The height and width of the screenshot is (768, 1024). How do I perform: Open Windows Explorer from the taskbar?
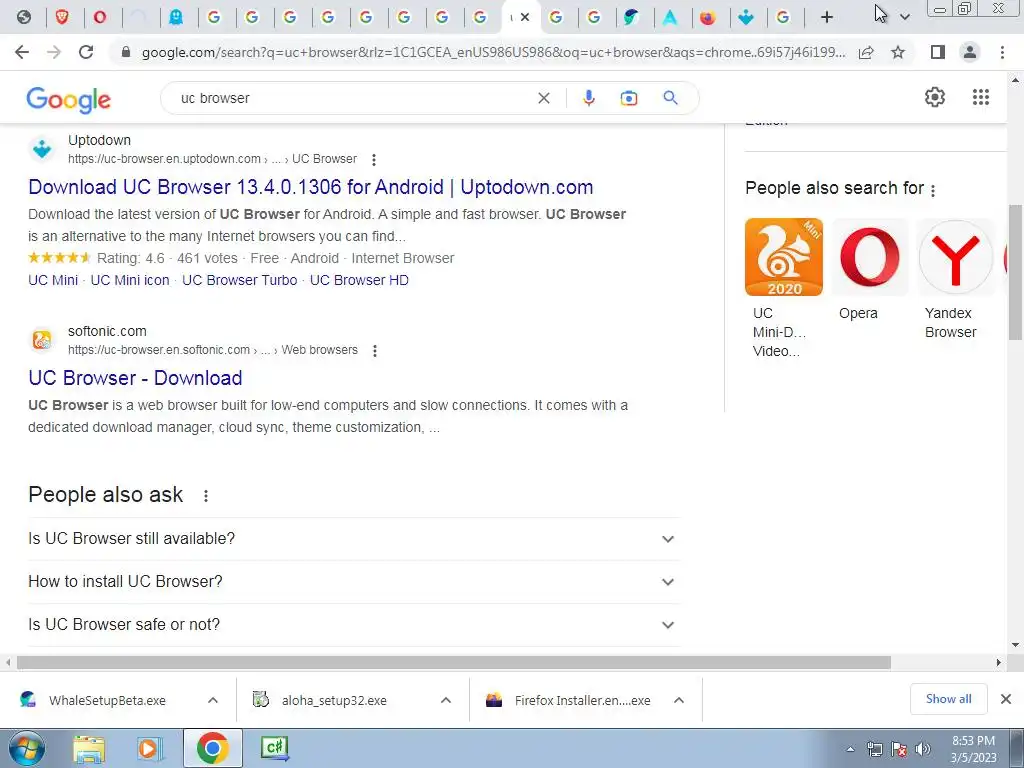[89, 749]
